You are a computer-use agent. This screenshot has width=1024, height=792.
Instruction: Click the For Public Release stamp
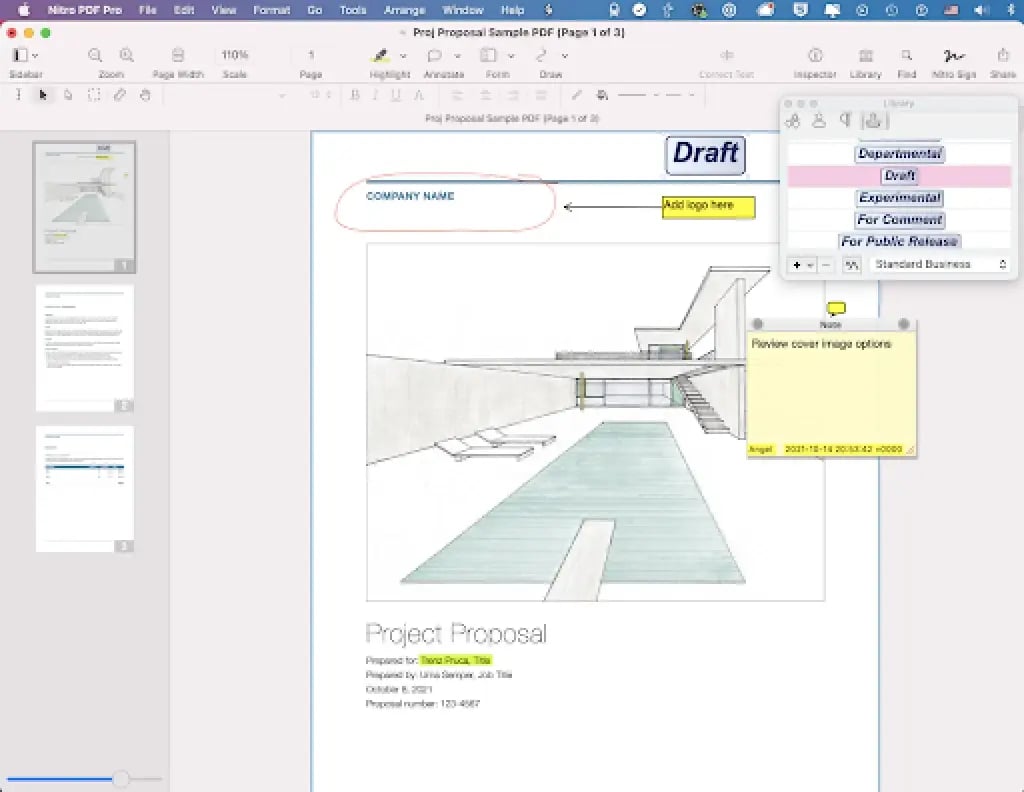(899, 241)
